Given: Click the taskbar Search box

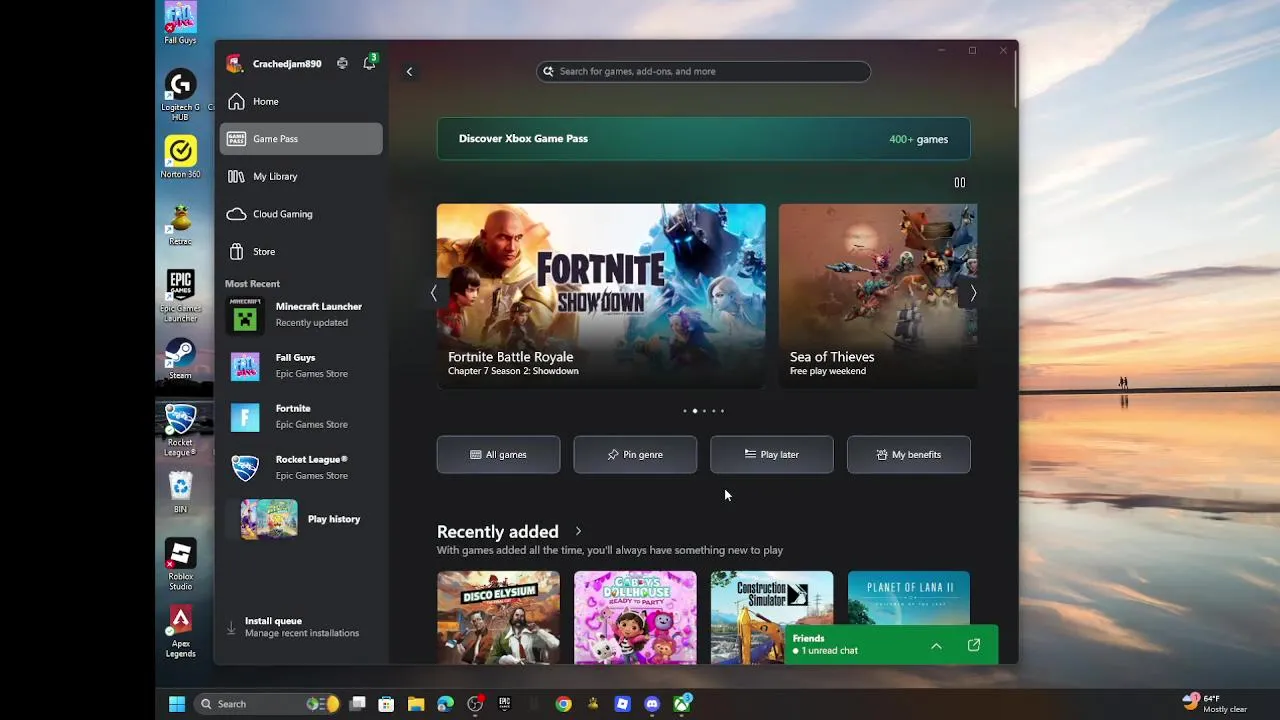Looking at the screenshot, I should pos(268,704).
